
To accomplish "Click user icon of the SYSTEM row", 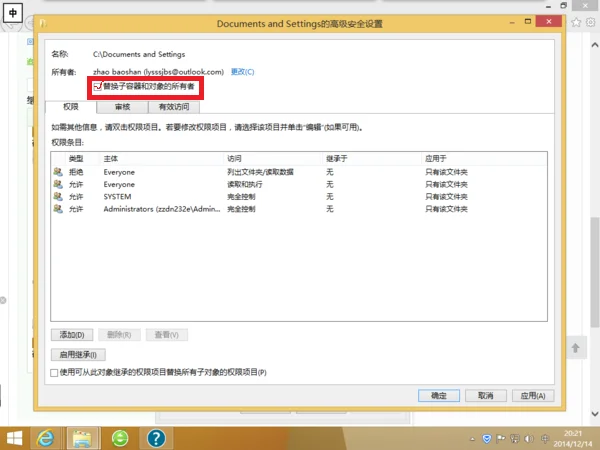I will click(58, 196).
